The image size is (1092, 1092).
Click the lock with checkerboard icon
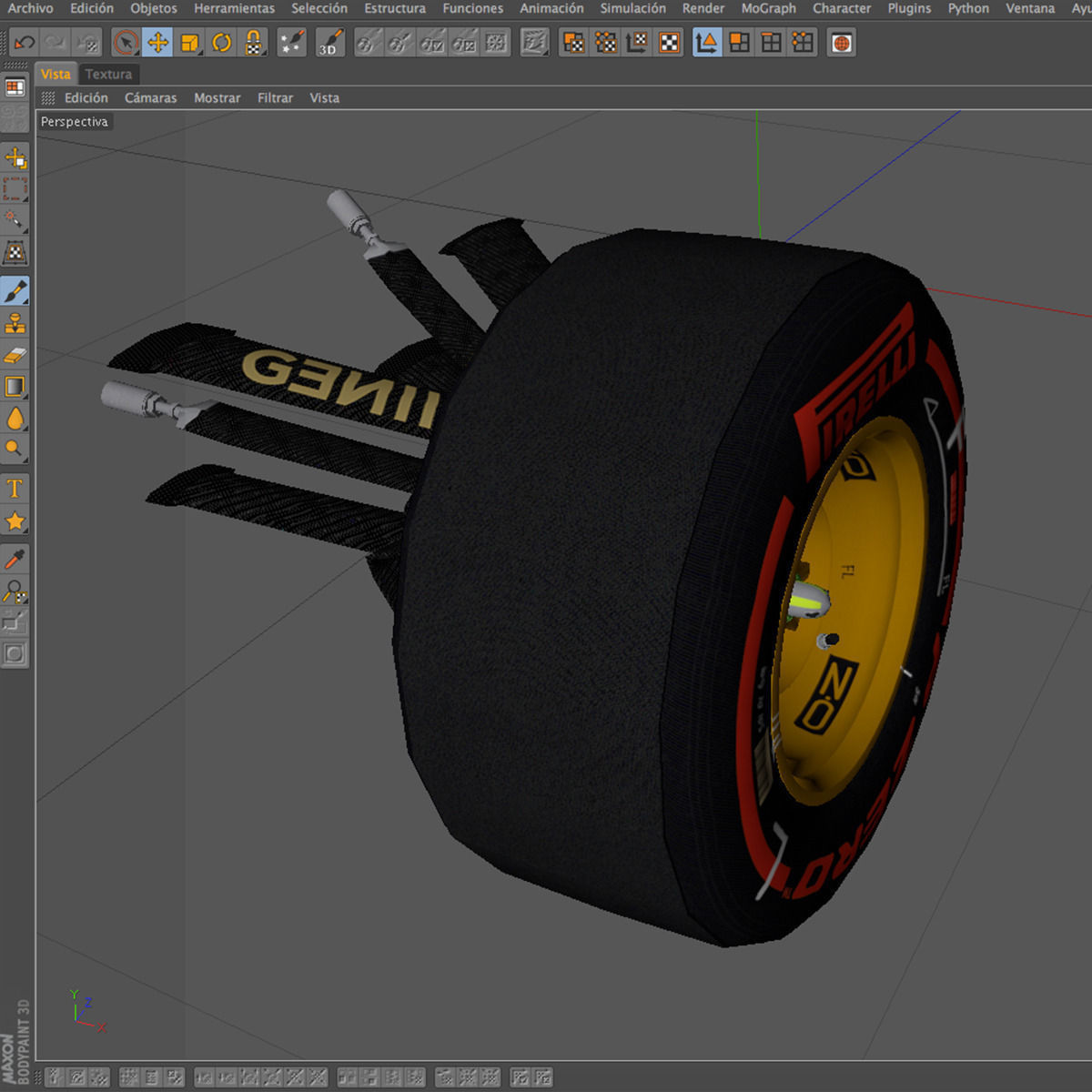(254, 42)
